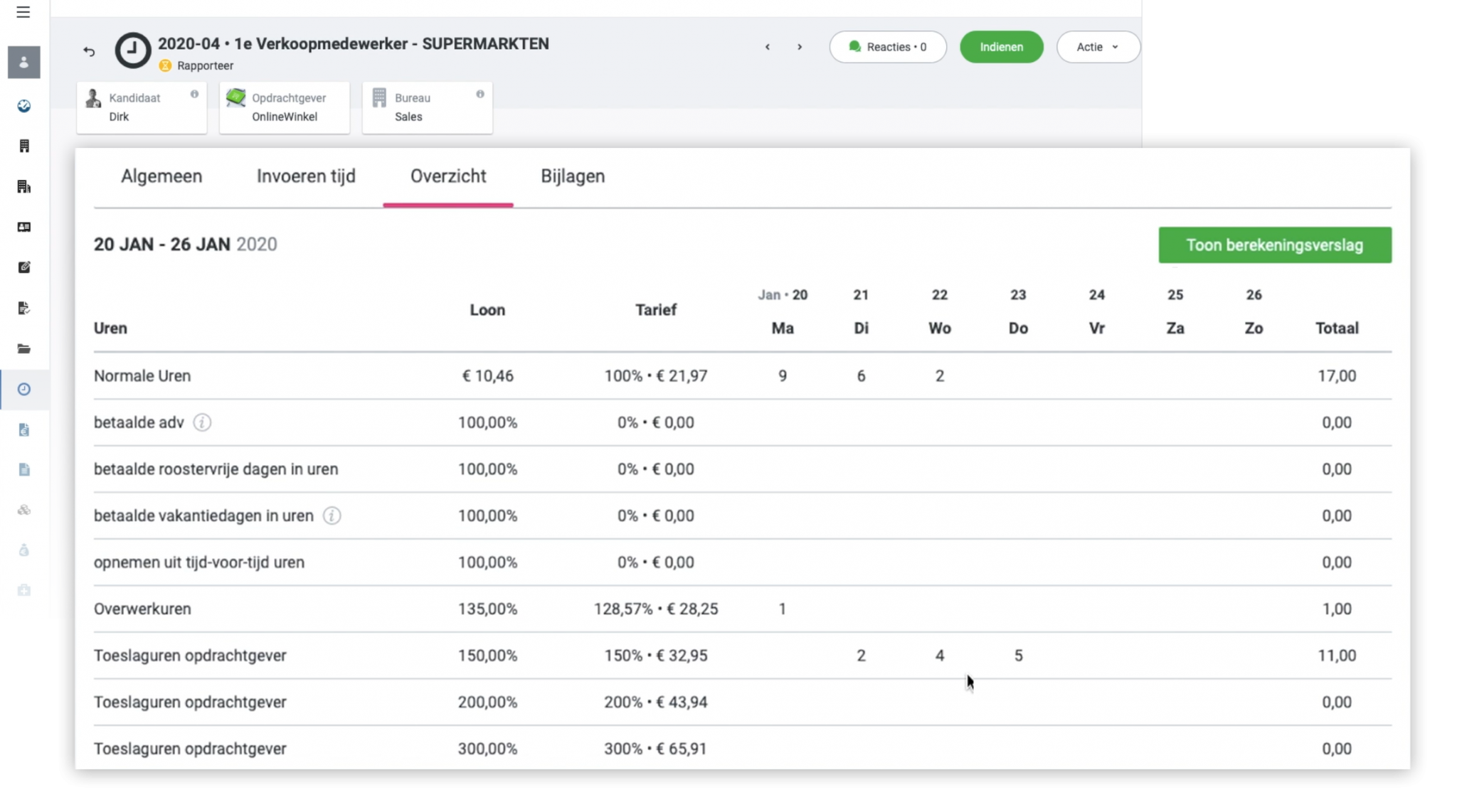Open the Actie dropdown menu
1457x812 pixels.
pyautogui.click(x=1096, y=46)
